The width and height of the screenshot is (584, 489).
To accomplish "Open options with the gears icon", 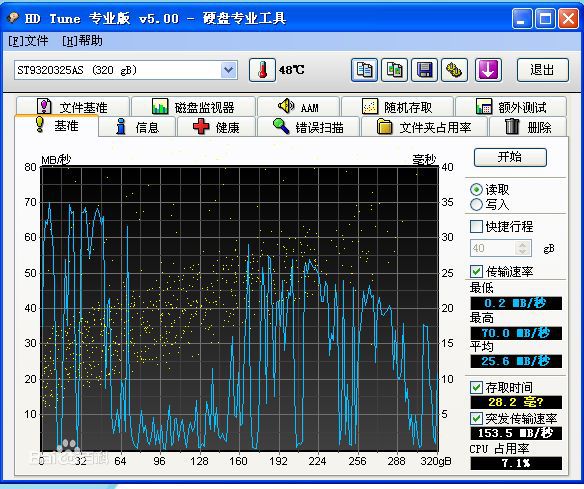I will tap(454, 70).
